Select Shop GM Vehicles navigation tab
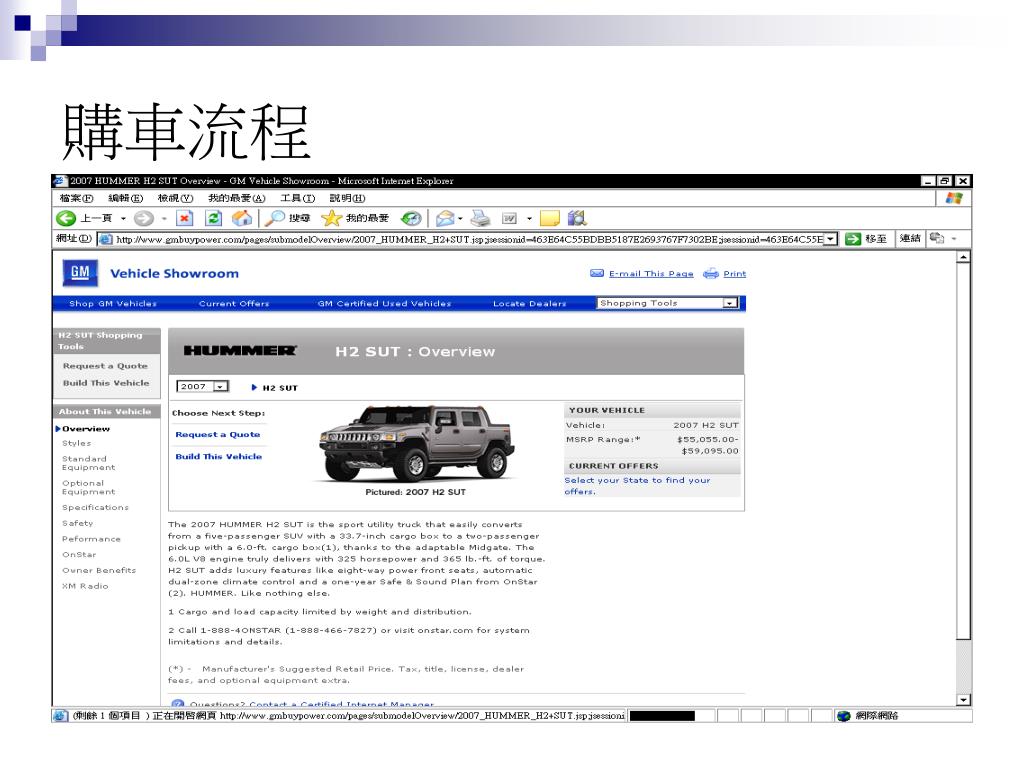The height and width of the screenshot is (768, 1024). (113, 304)
